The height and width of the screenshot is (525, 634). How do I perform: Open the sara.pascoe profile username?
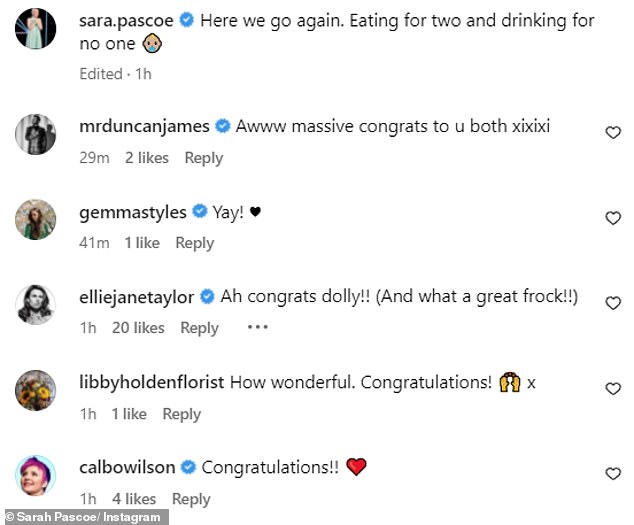[126, 21]
